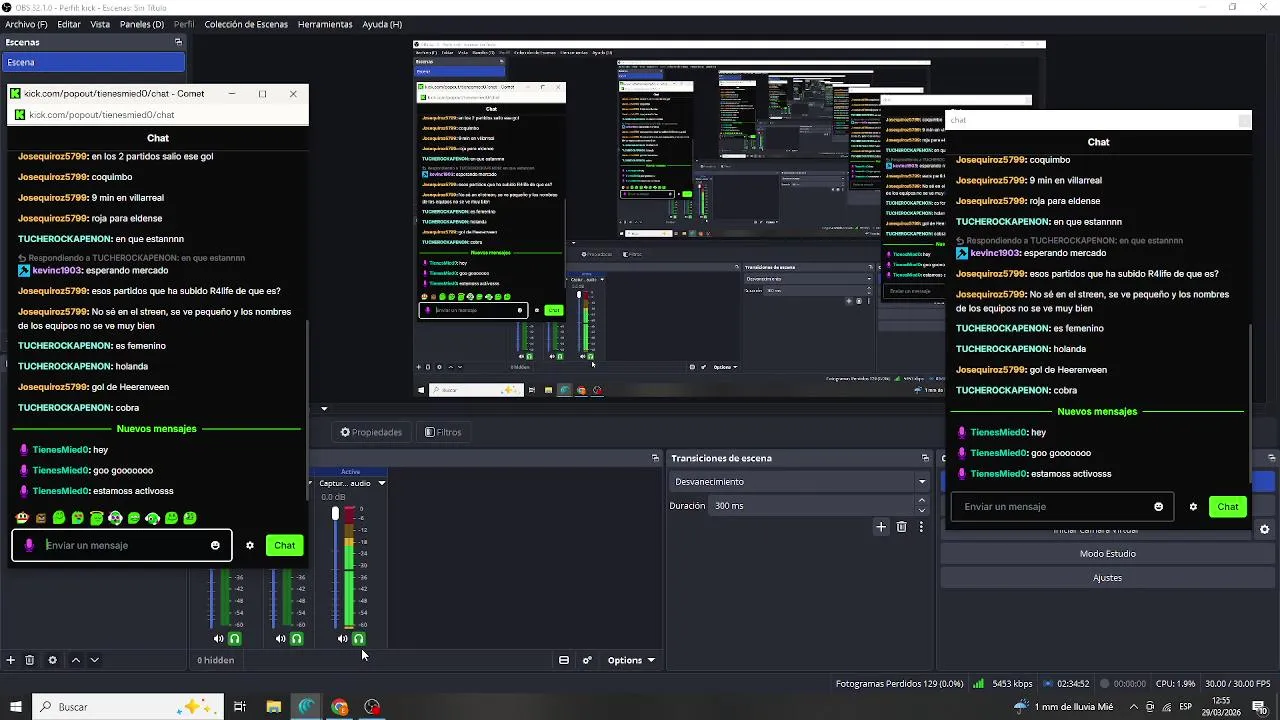
Task: Click the green Chat button in the right-side overlay
Action: pyautogui.click(x=1228, y=507)
